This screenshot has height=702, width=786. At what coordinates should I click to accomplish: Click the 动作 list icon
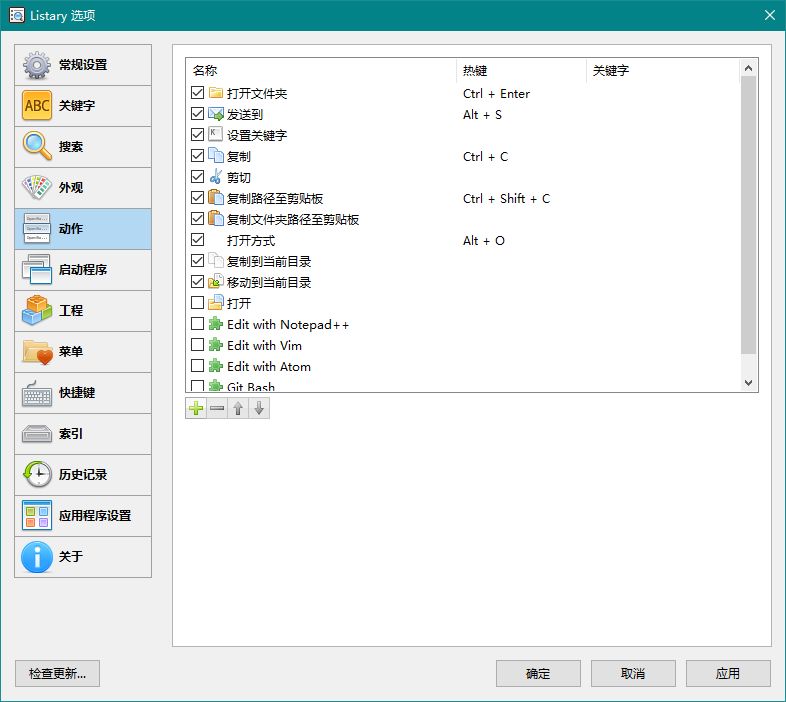pos(37,229)
